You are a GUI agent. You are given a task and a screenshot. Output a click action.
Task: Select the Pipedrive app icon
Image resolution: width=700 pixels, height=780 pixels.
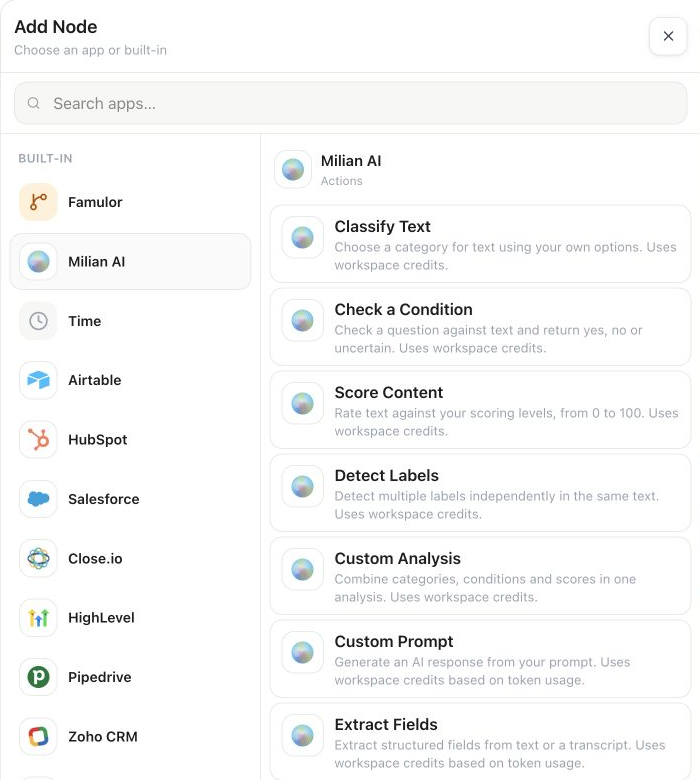tap(38, 677)
